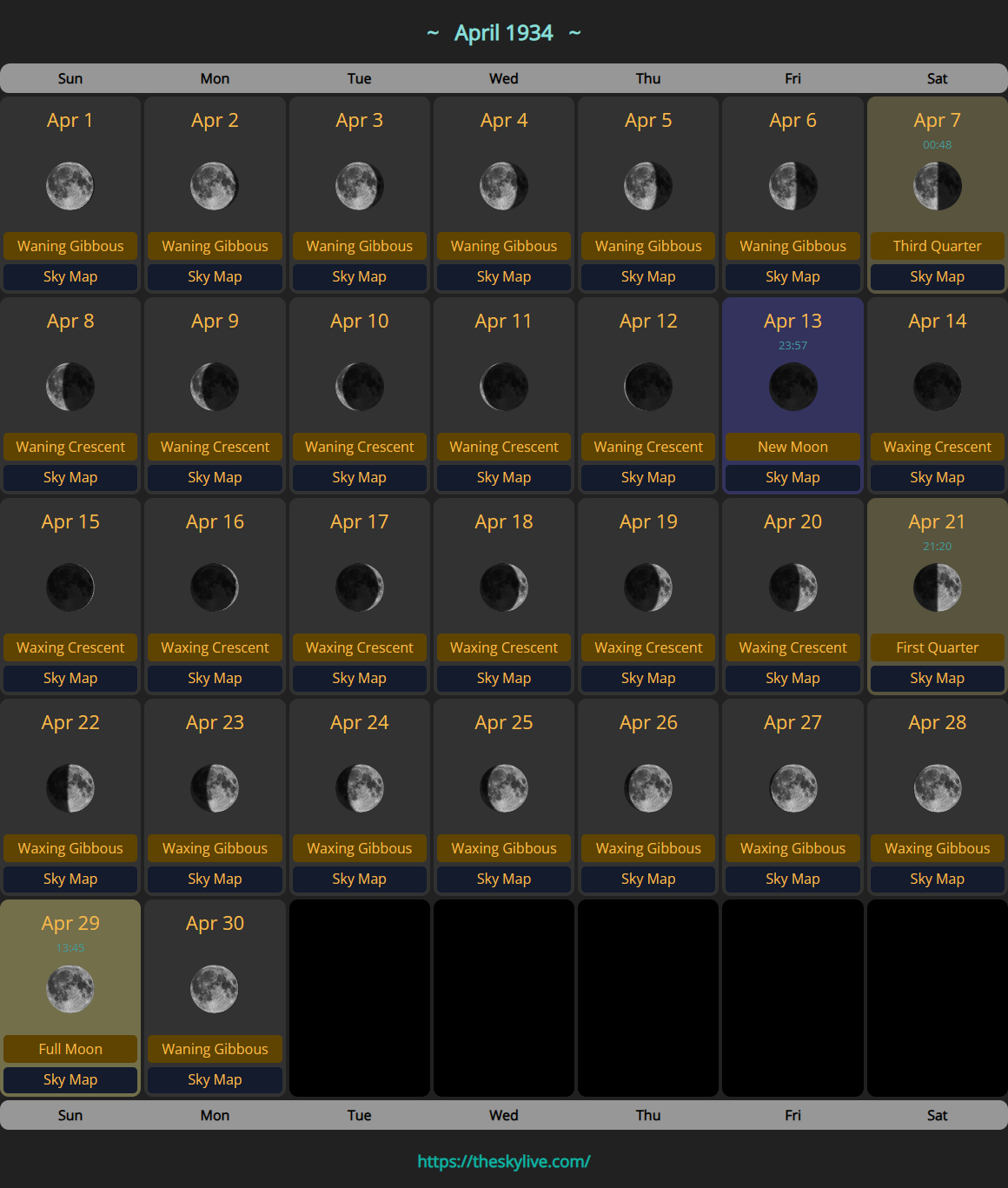Click the Waxing Crescent label on Apr 20
Screen dimensions: 1008x1188
click(x=793, y=648)
